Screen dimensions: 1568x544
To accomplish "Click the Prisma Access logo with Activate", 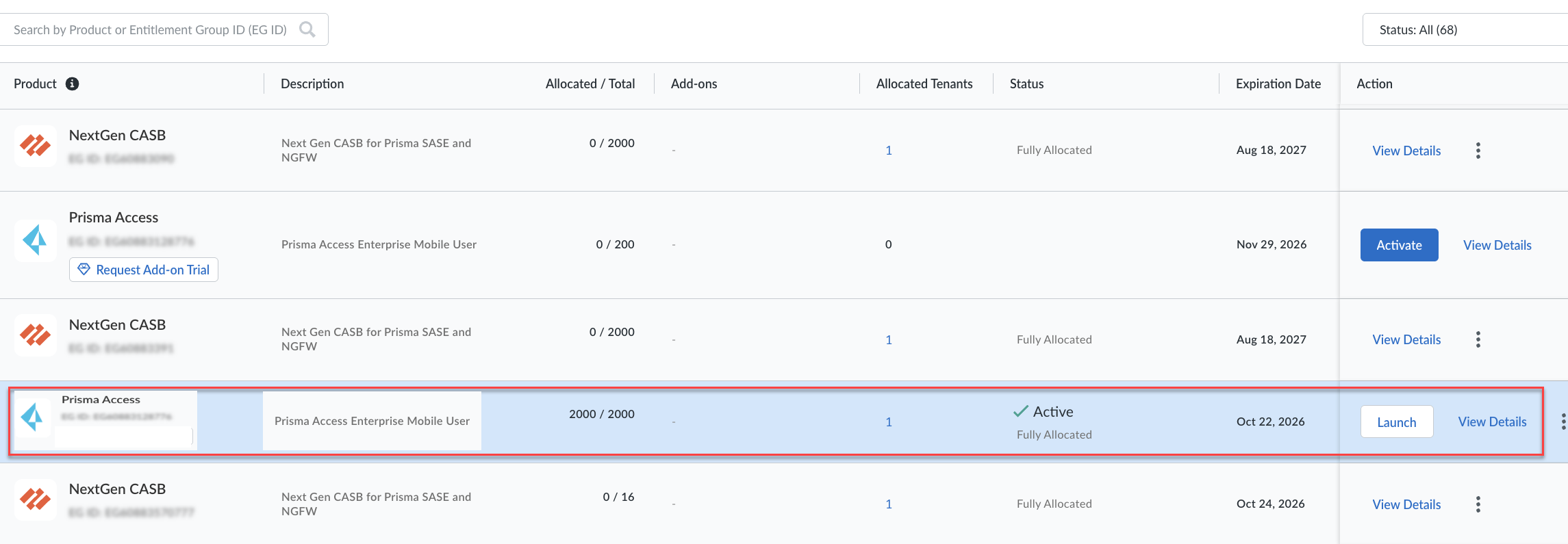I will 35,240.
